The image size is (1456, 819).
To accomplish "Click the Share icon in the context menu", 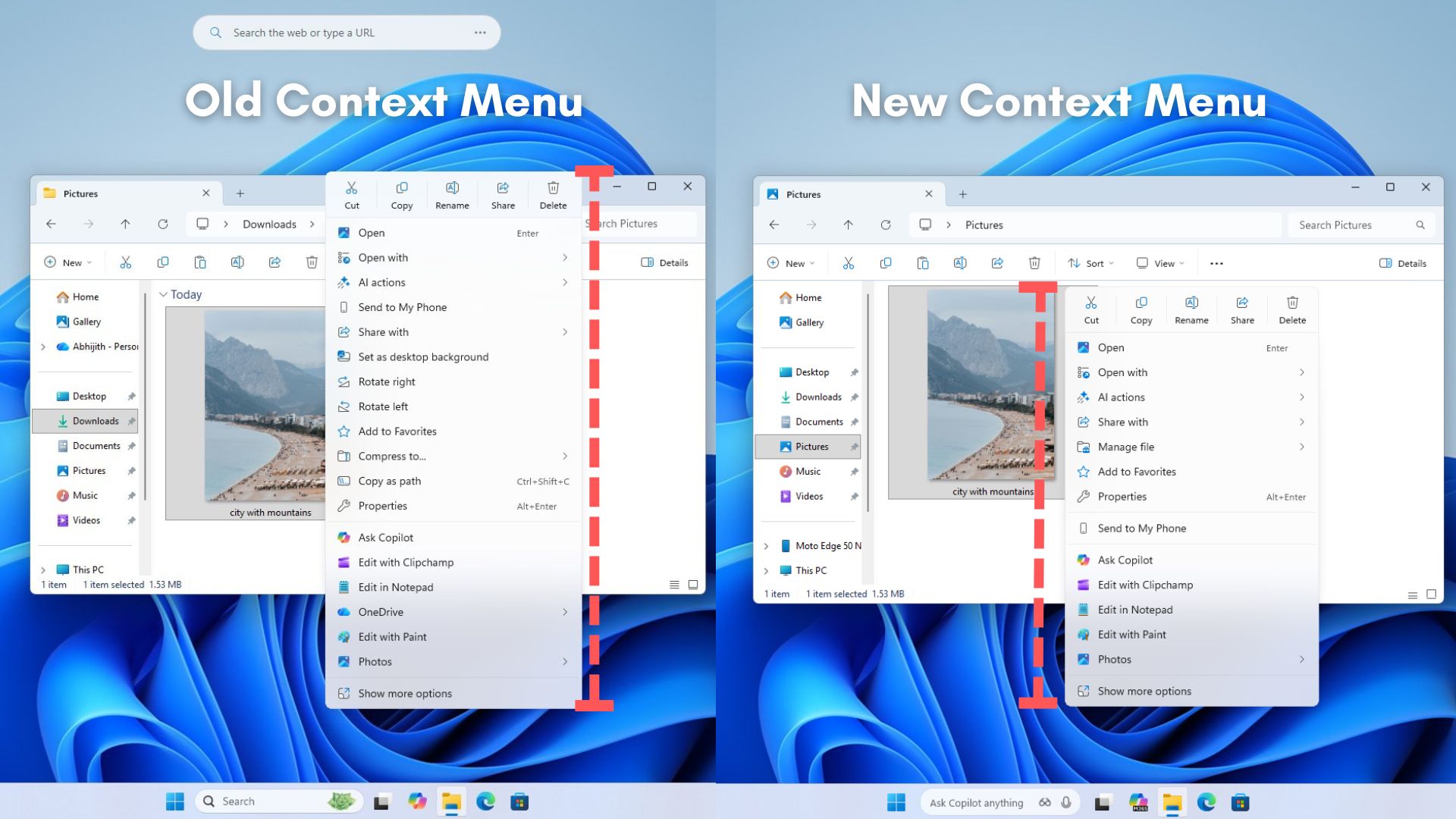I will (502, 193).
